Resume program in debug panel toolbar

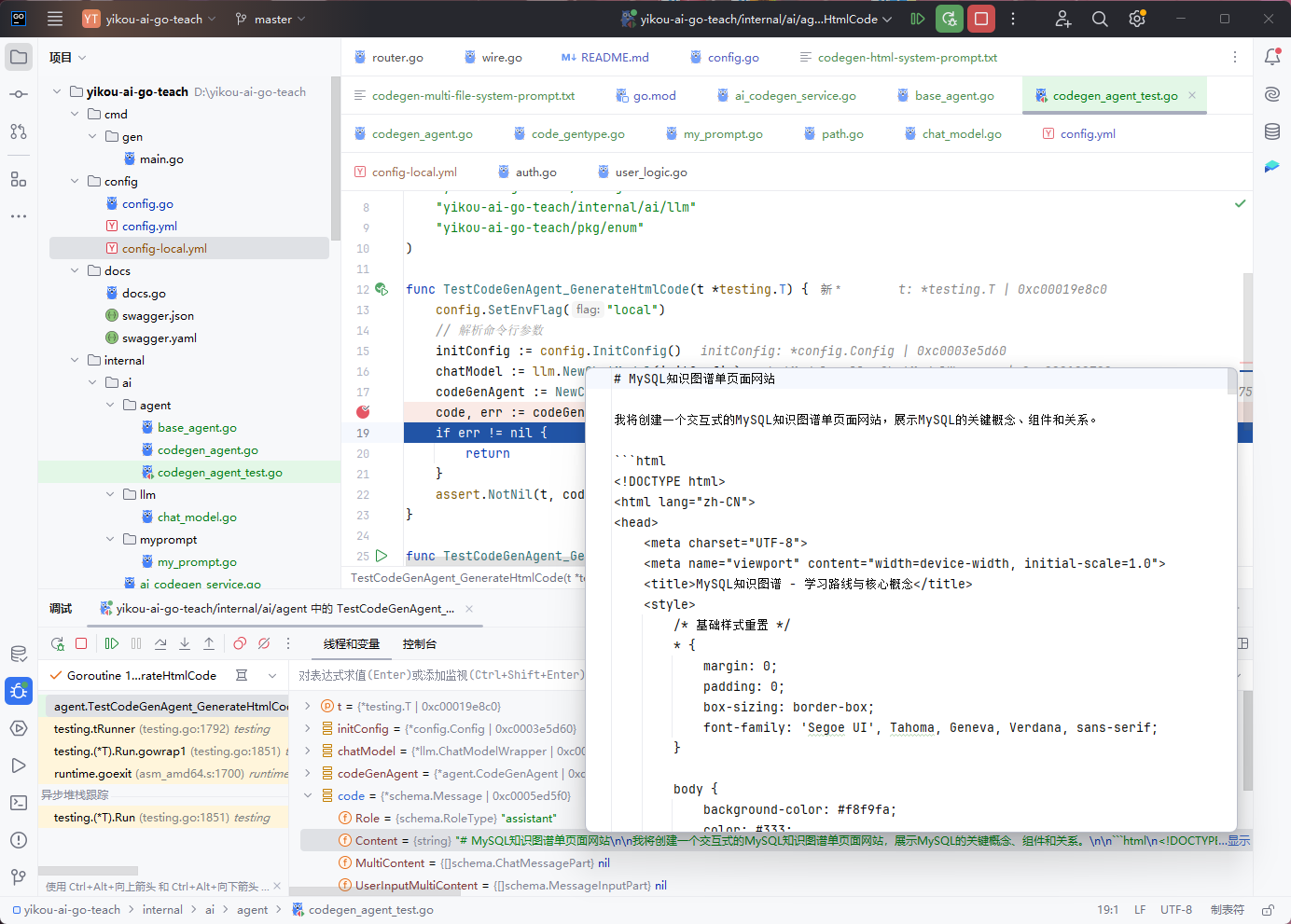[112, 643]
